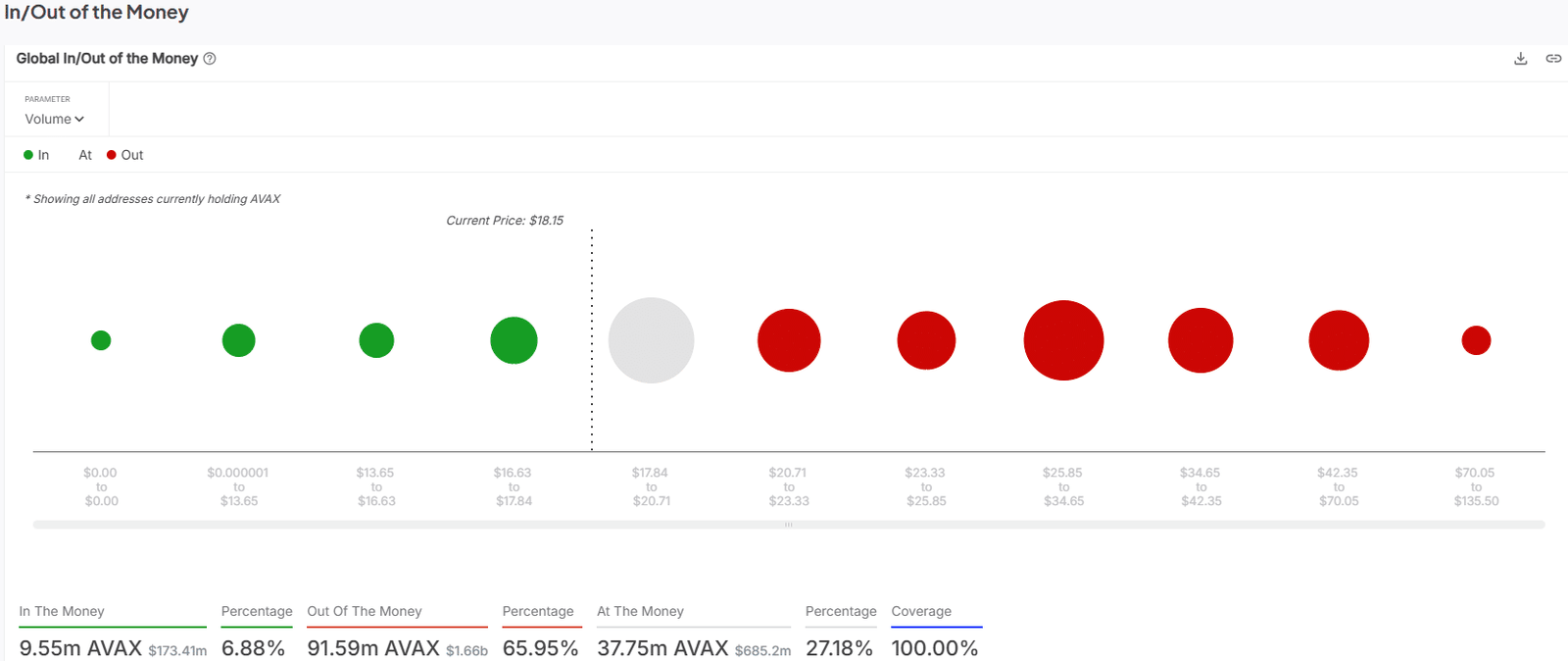Click the Out Of The Money label
Screen dimensions: 1568x661
(365, 611)
